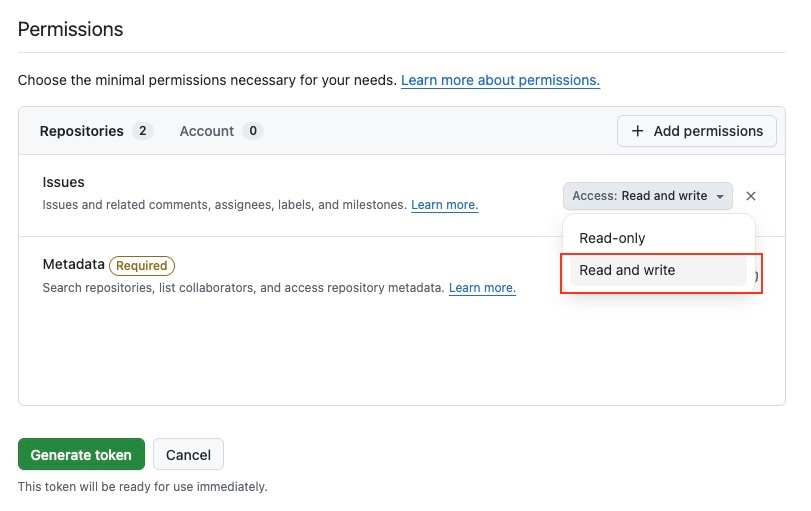Choose the Read-only access option
Screen dimensions: 811x511
612,238
